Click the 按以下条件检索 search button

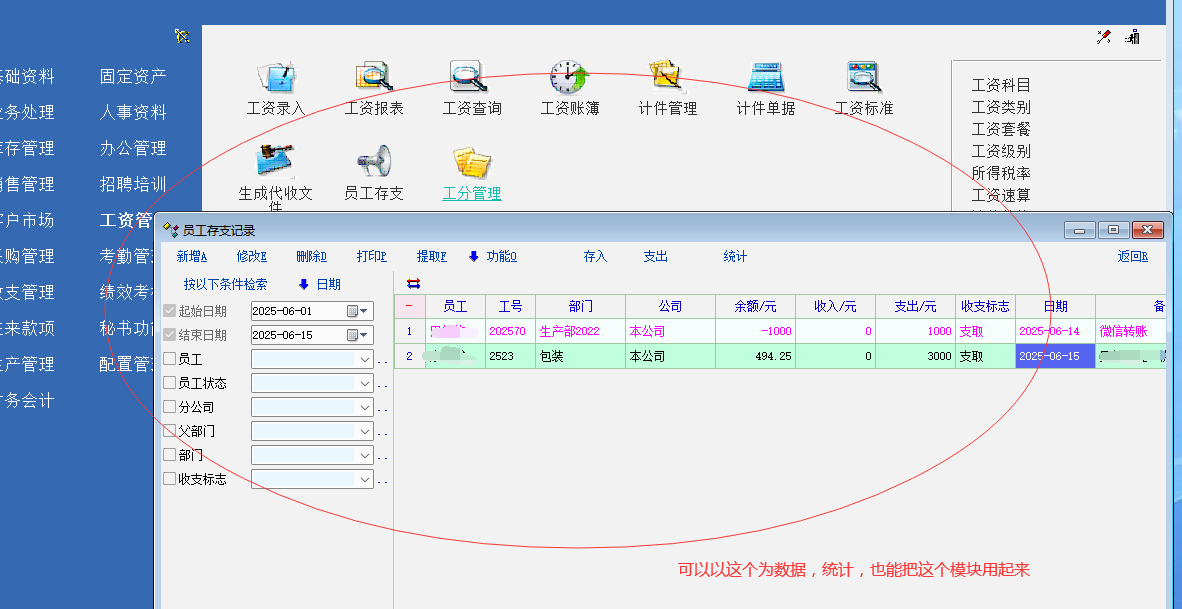[x=225, y=284]
